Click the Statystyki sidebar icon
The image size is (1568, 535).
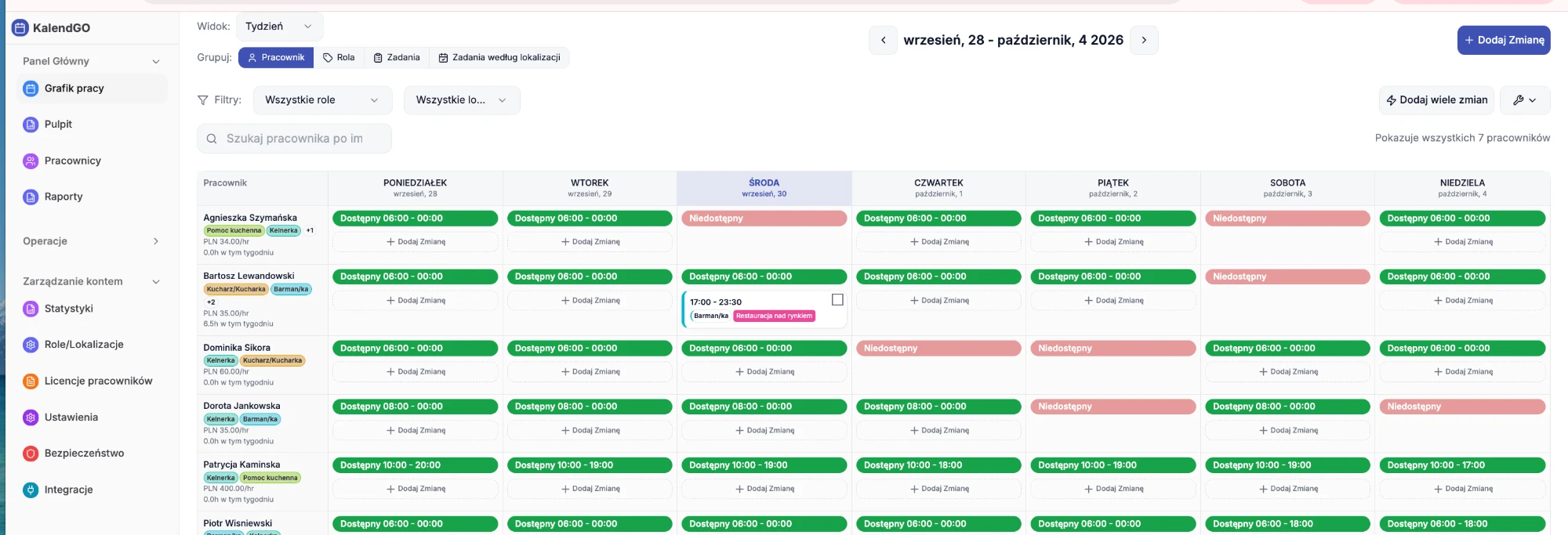(x=31, y=309)
